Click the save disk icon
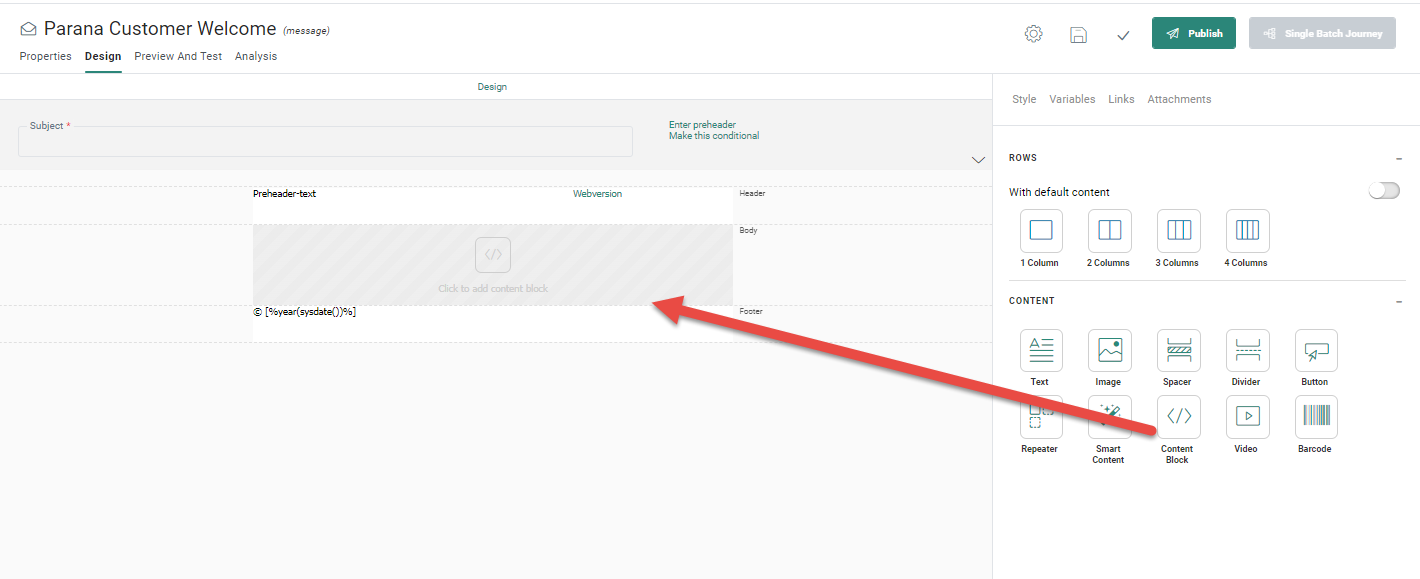This screenshot has height=579, width=1420. (1078, 34)
